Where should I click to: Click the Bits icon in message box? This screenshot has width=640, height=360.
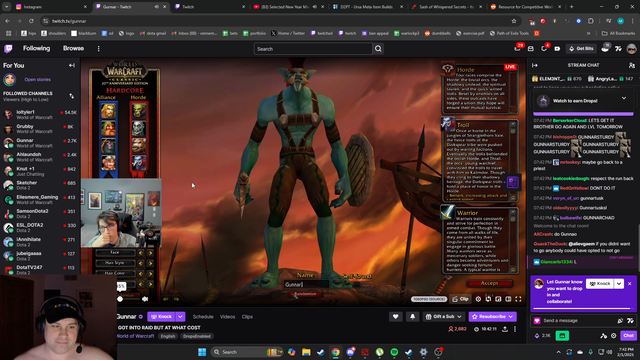tap(620, 320)
